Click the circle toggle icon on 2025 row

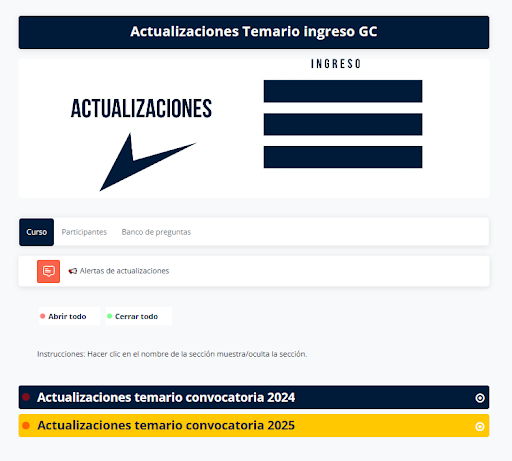pos(480,426)
